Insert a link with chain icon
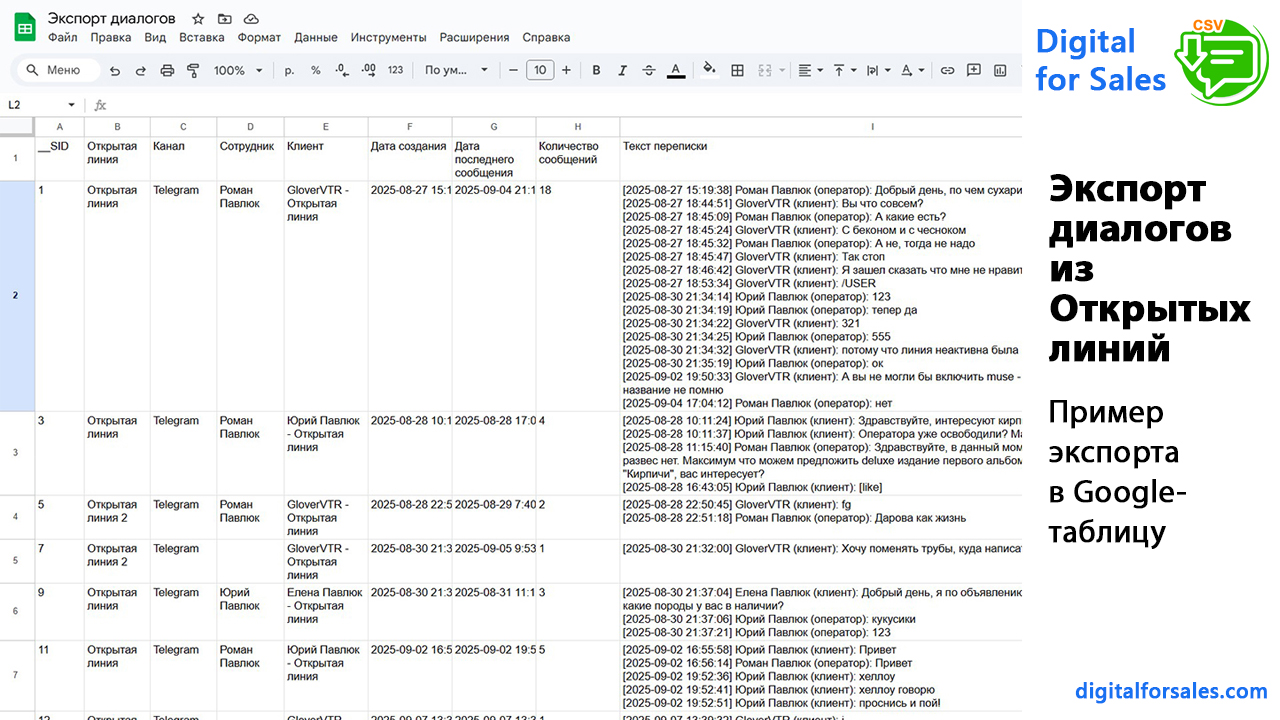The image size is (1280, 720). (x=947, y=71)
